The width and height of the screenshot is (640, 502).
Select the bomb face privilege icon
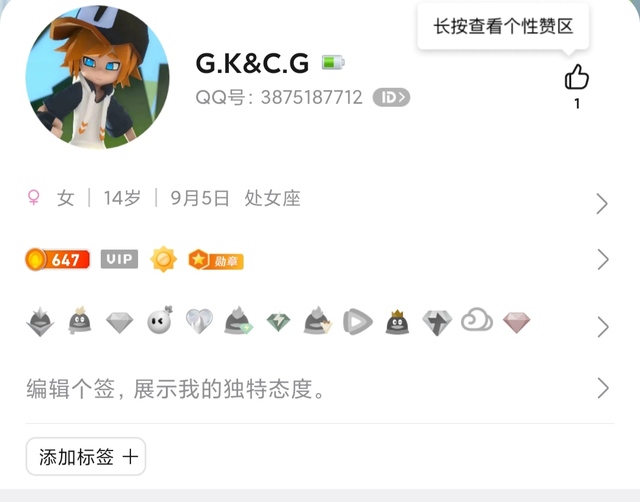click(160, 320)
